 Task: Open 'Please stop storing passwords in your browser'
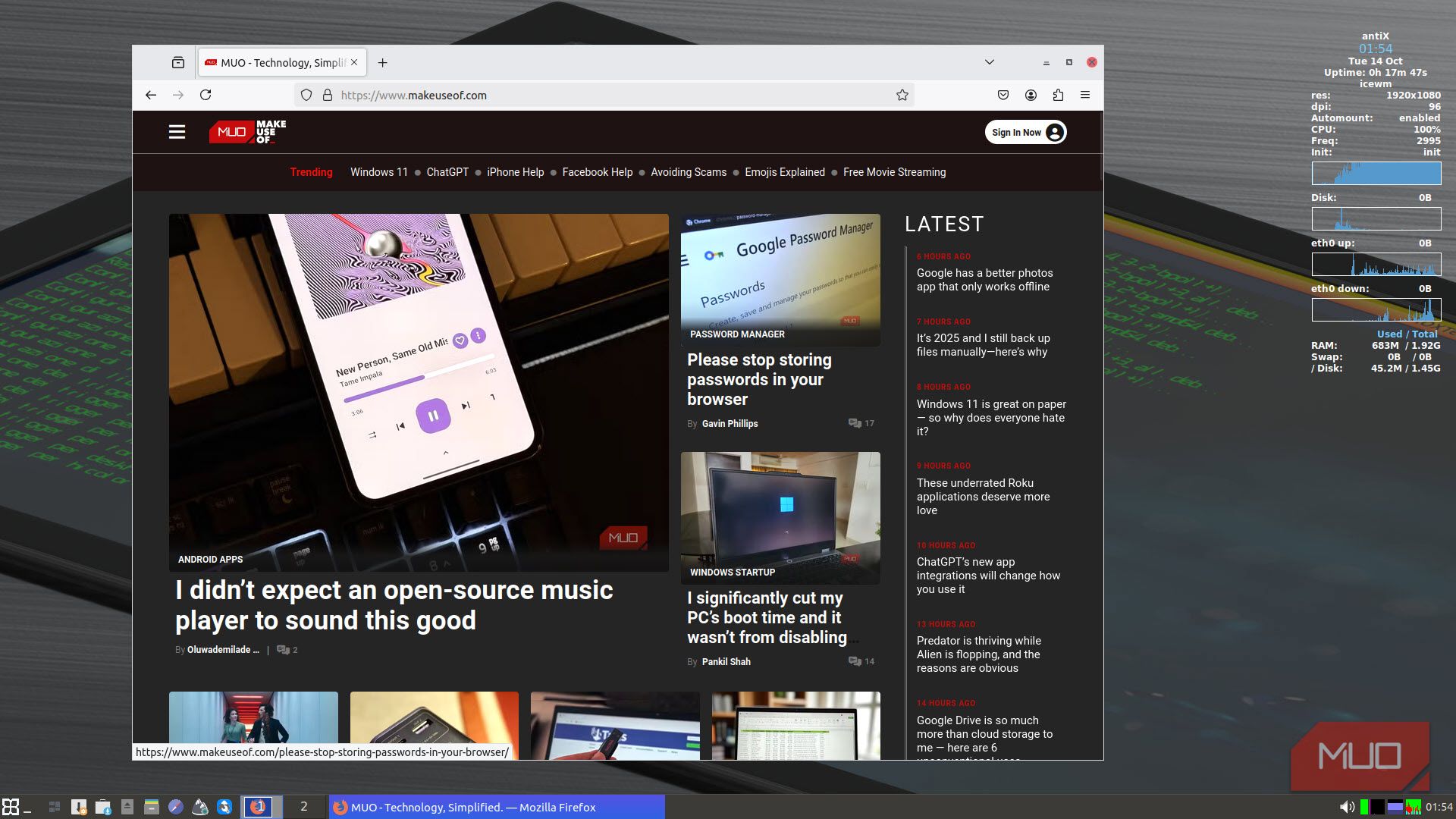(x=759, y=379)
